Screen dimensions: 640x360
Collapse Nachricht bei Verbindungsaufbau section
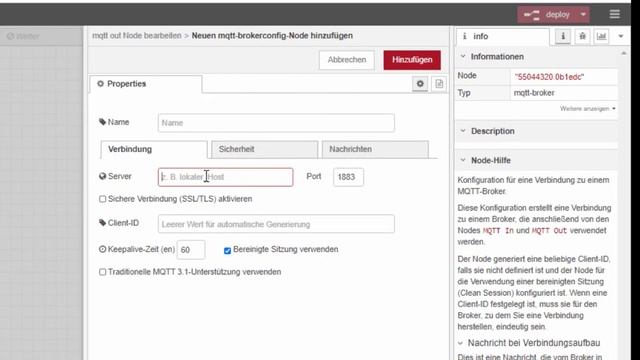(x=460, y=343)
